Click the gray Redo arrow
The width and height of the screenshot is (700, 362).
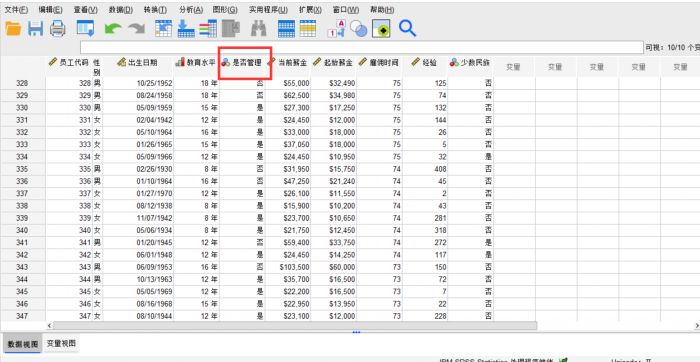tap(137, 29)
